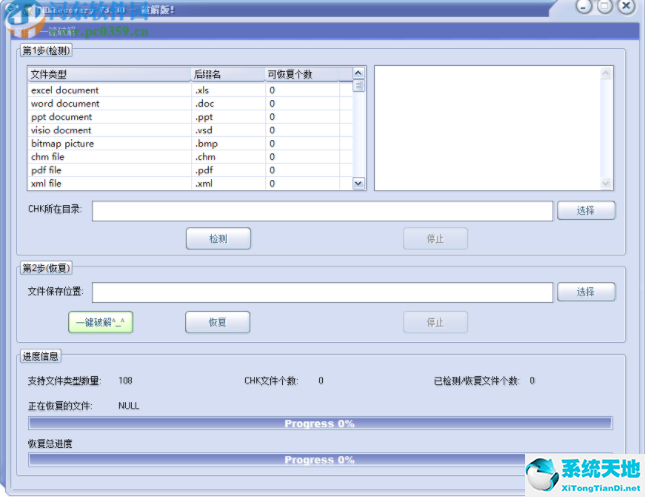This screenshot has height=497, width=645.
Task: Click the right preview pane down arrow
Action: click(606, 183)
